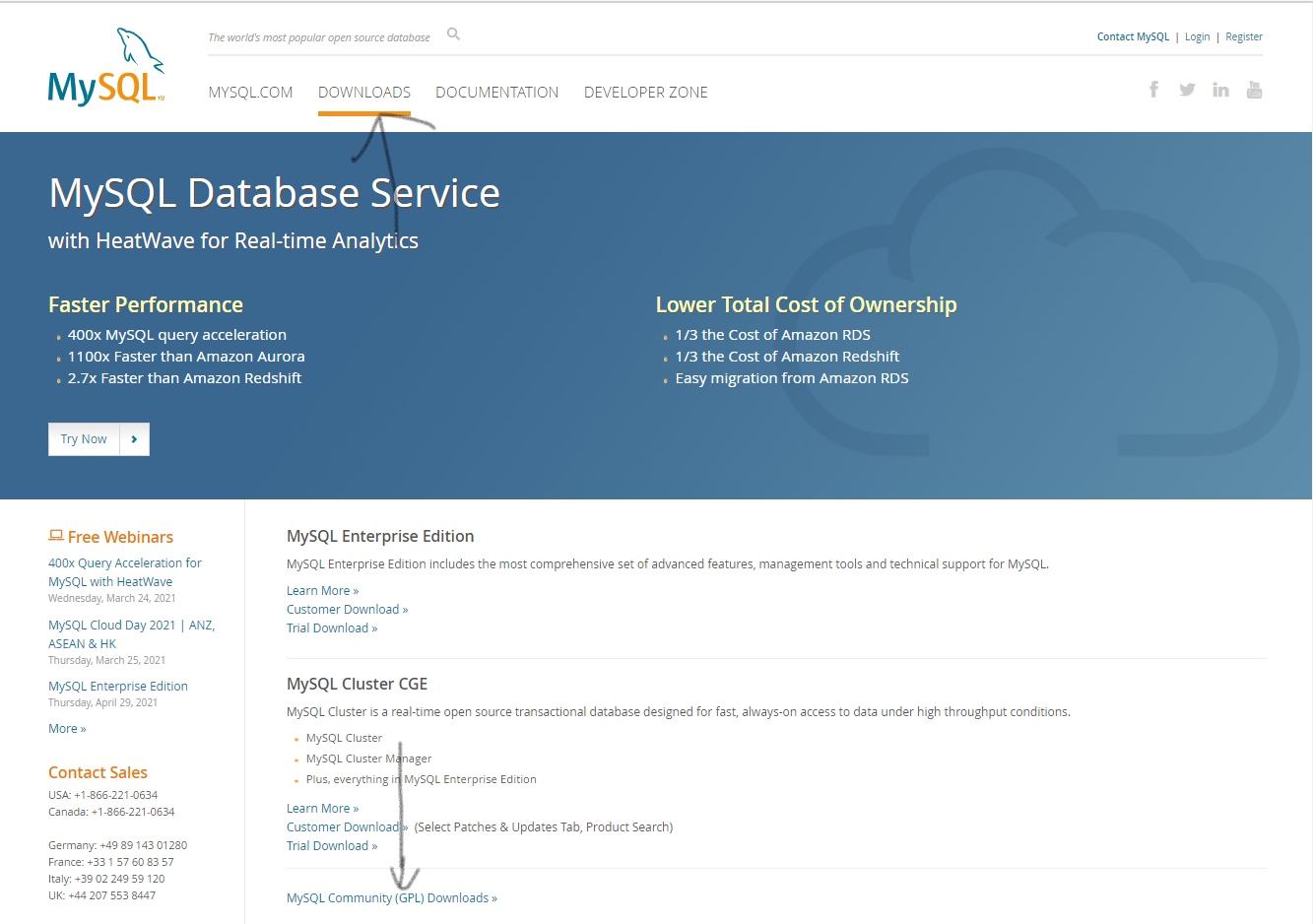Click the USA sales phone number

(115, 795)
